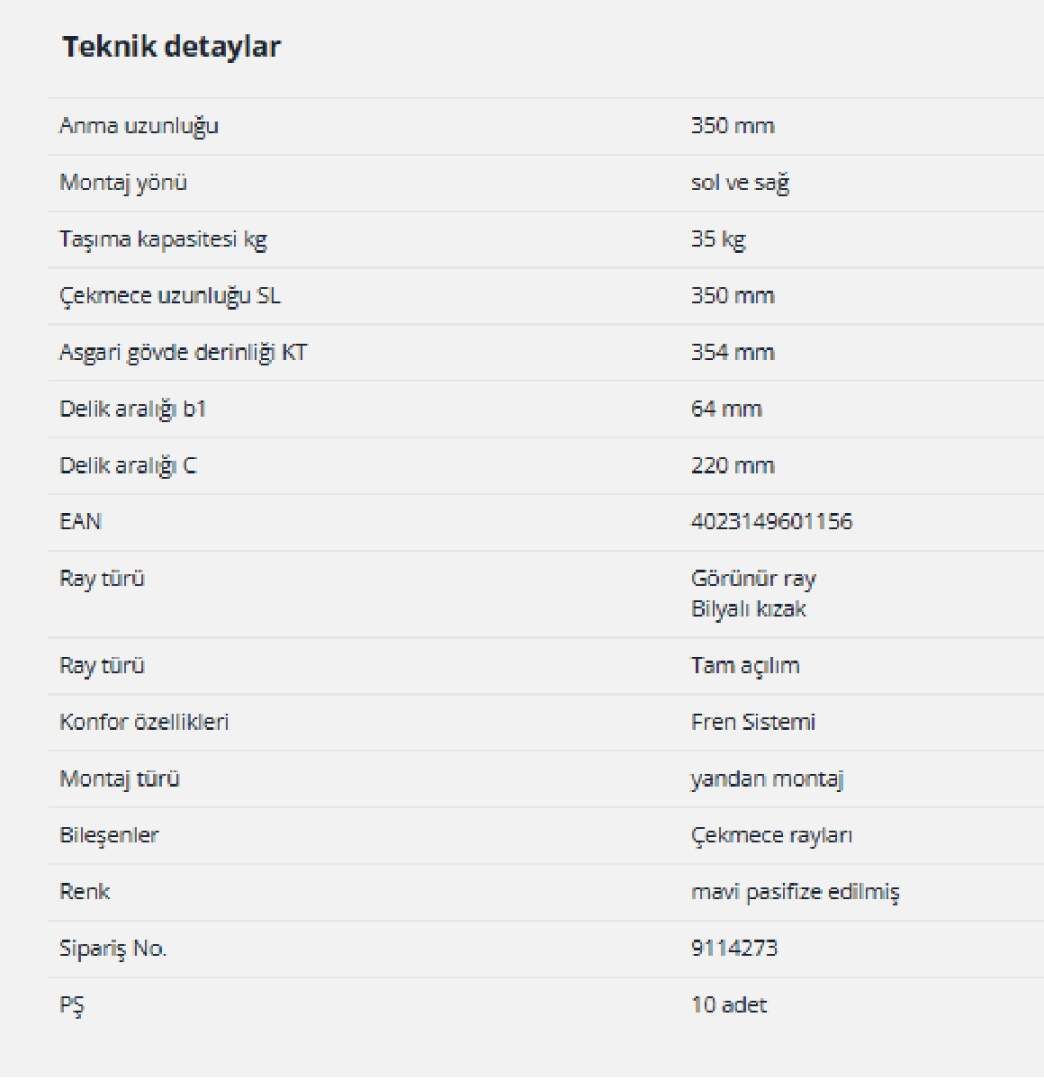Click the "Çekmece rayları" value
This screenshot has height=1080, width=1044.
(x=771, y=836)
